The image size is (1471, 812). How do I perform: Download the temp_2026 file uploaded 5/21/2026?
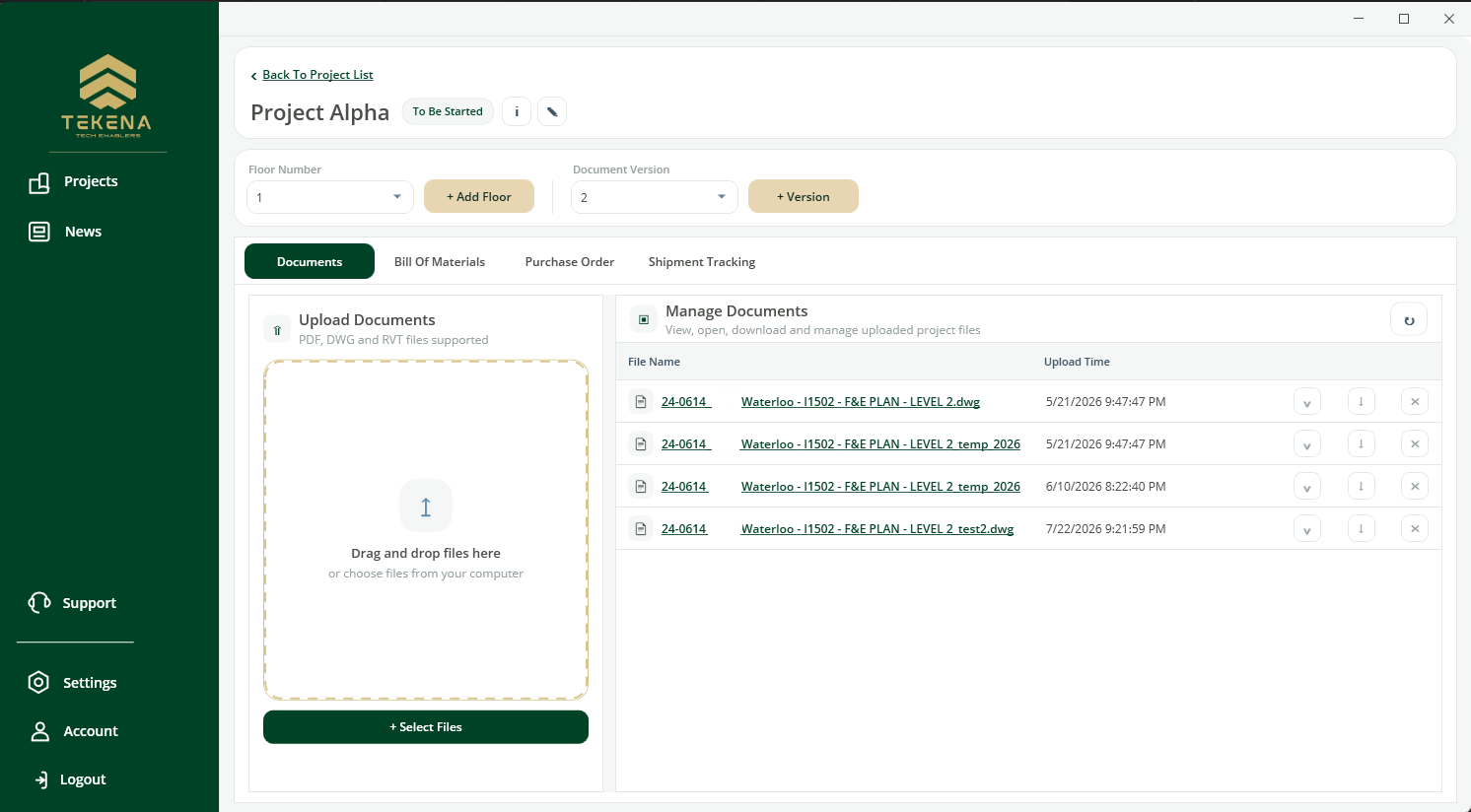click(x=1361, y=444)
